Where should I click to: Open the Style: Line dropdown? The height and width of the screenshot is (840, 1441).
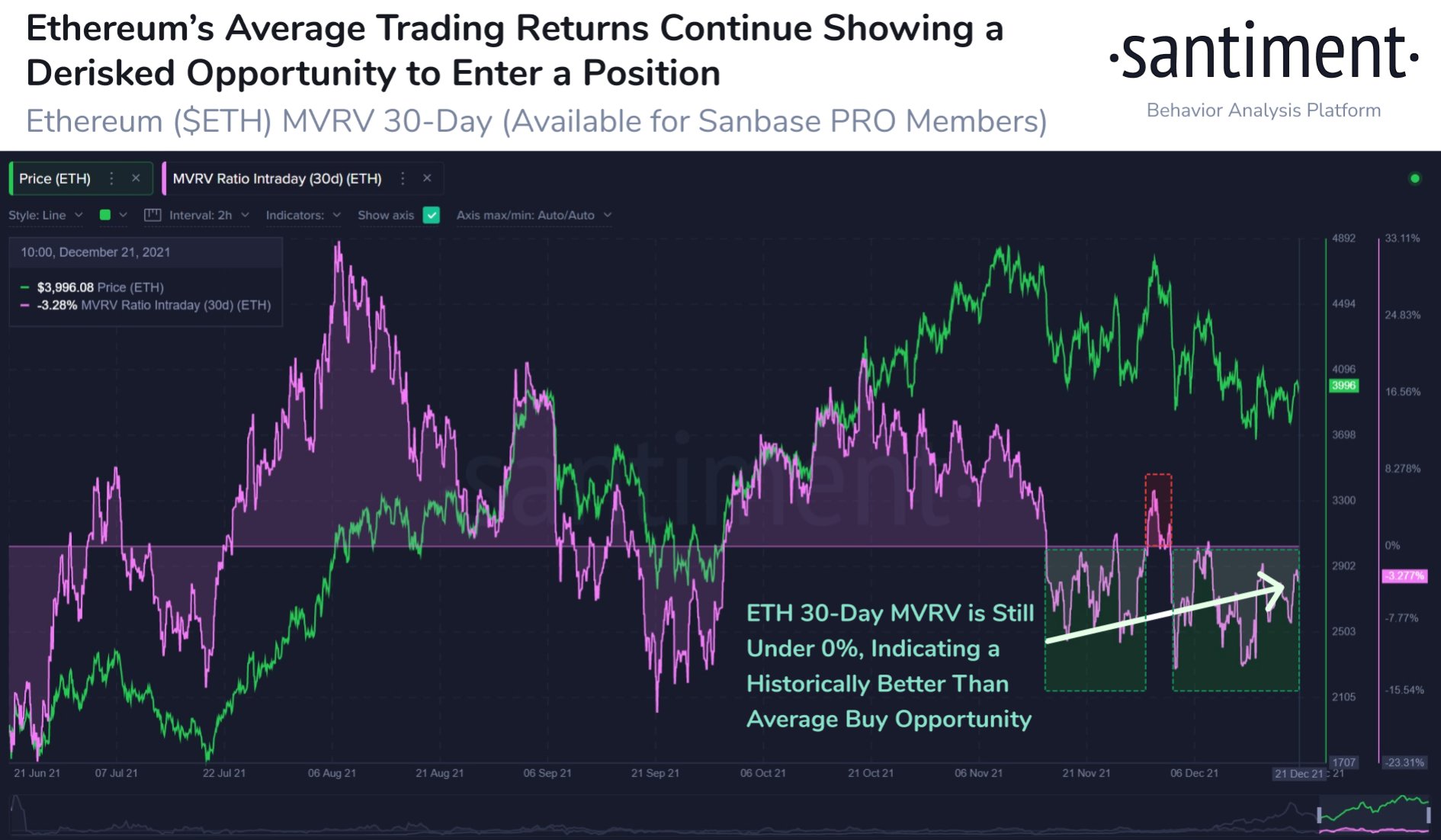point(45,215)
